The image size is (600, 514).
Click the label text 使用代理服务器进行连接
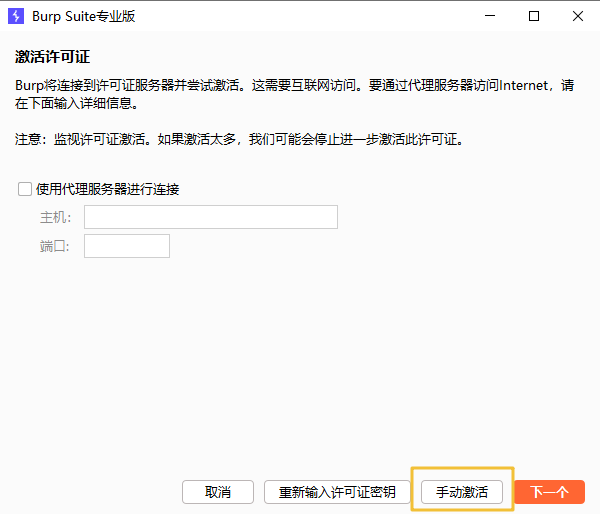point(108,189)
